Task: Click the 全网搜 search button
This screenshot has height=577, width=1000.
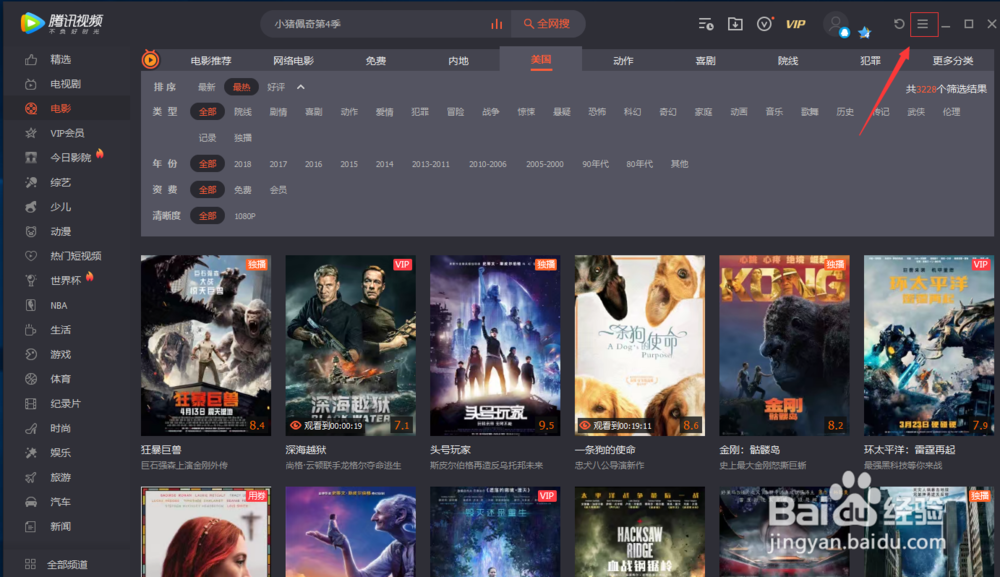Action: pos(548,24)
